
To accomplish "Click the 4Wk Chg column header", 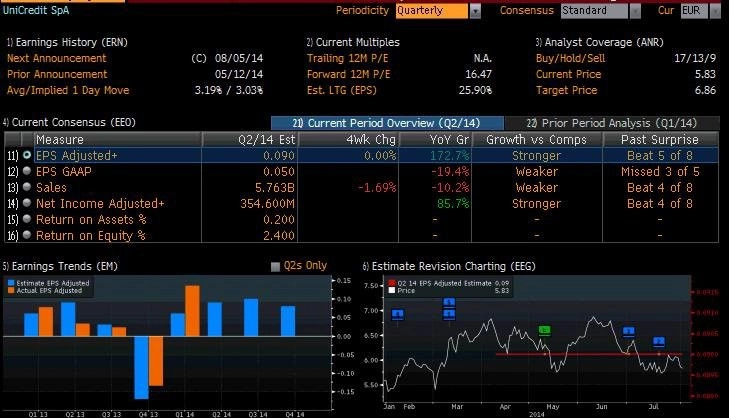I will (348, 139).
